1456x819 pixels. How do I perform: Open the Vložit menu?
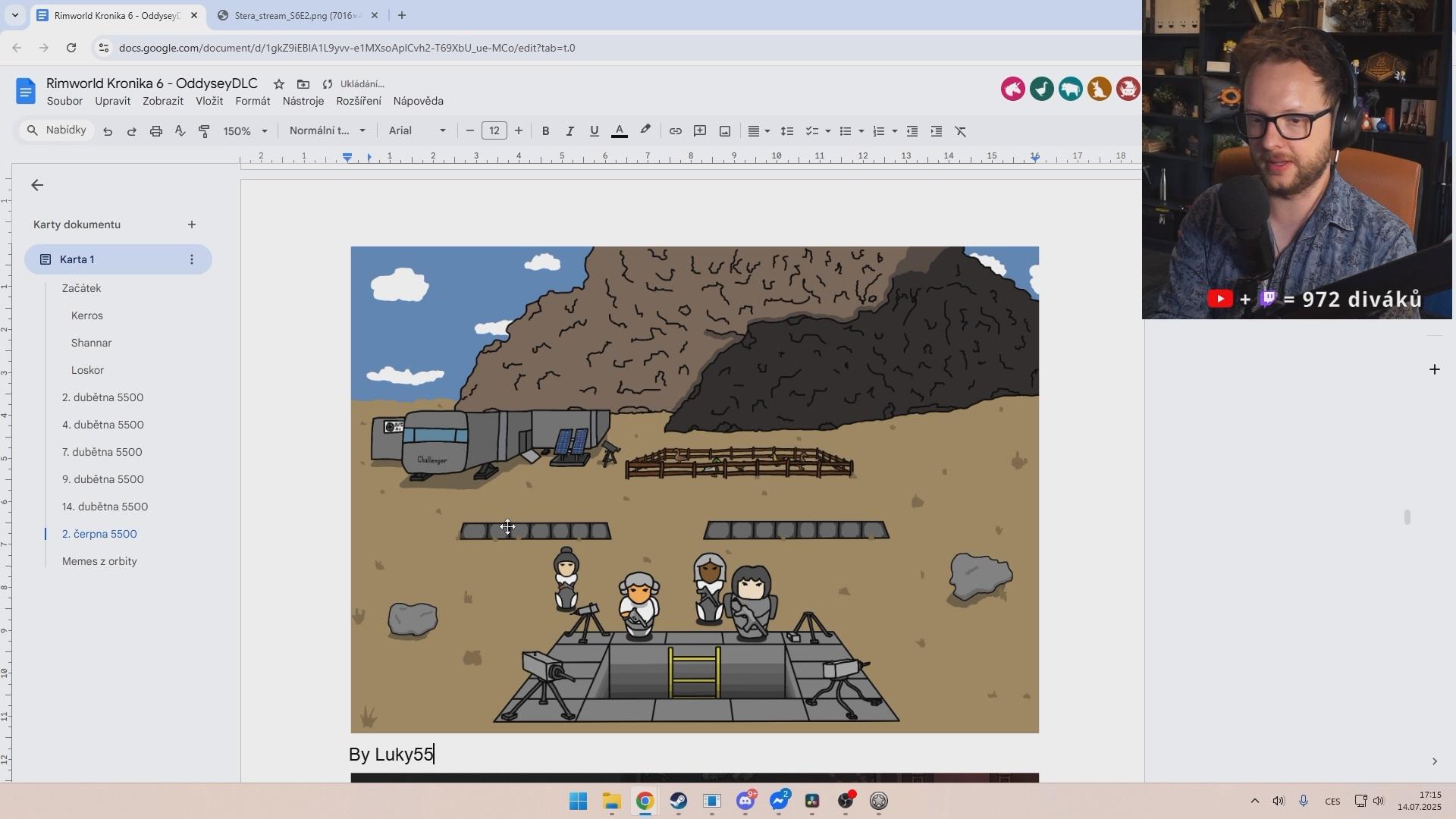209,101
